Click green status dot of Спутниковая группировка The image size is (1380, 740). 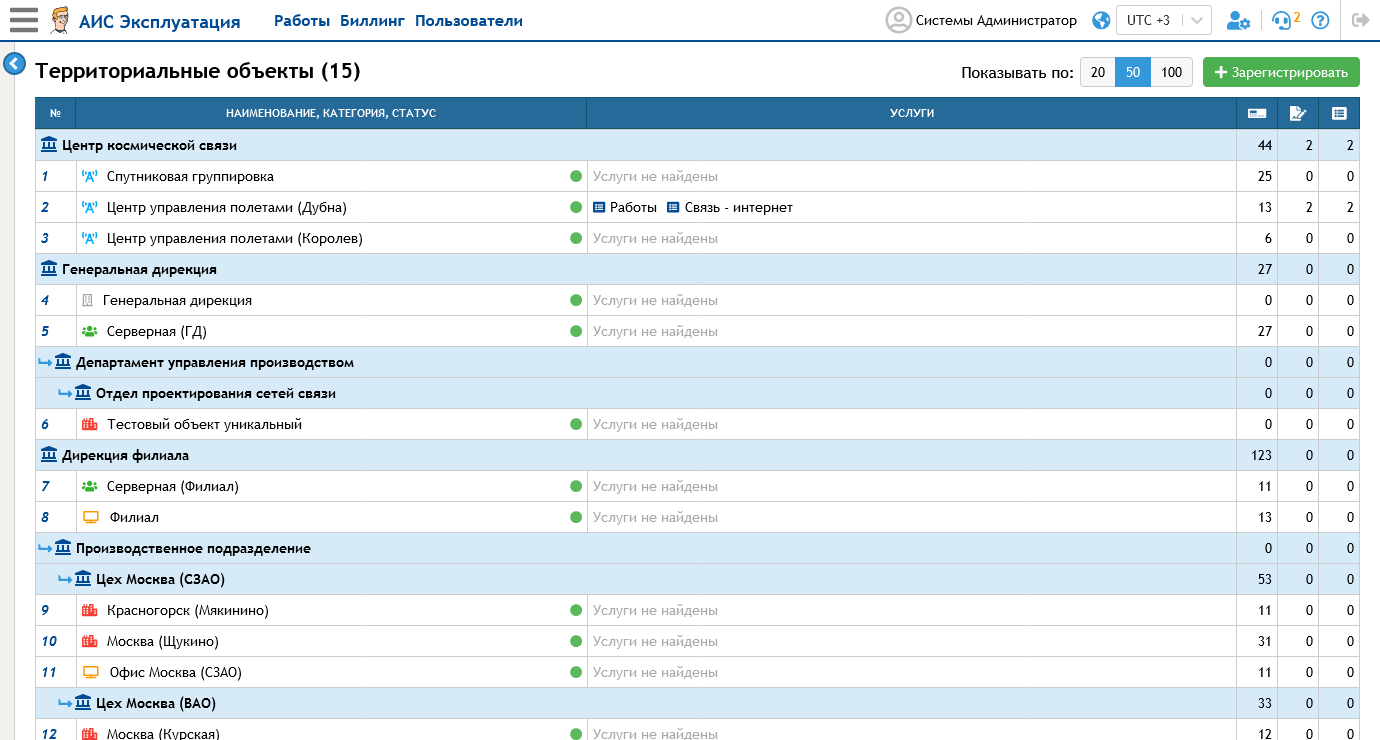576,176
